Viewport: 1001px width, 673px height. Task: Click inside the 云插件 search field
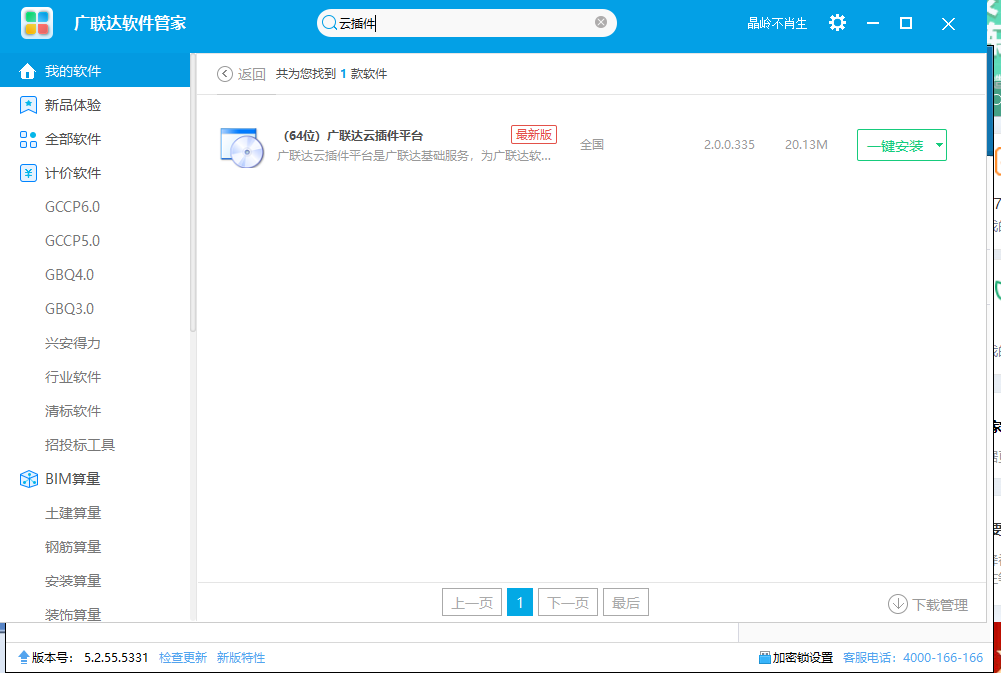coord(466,23)
